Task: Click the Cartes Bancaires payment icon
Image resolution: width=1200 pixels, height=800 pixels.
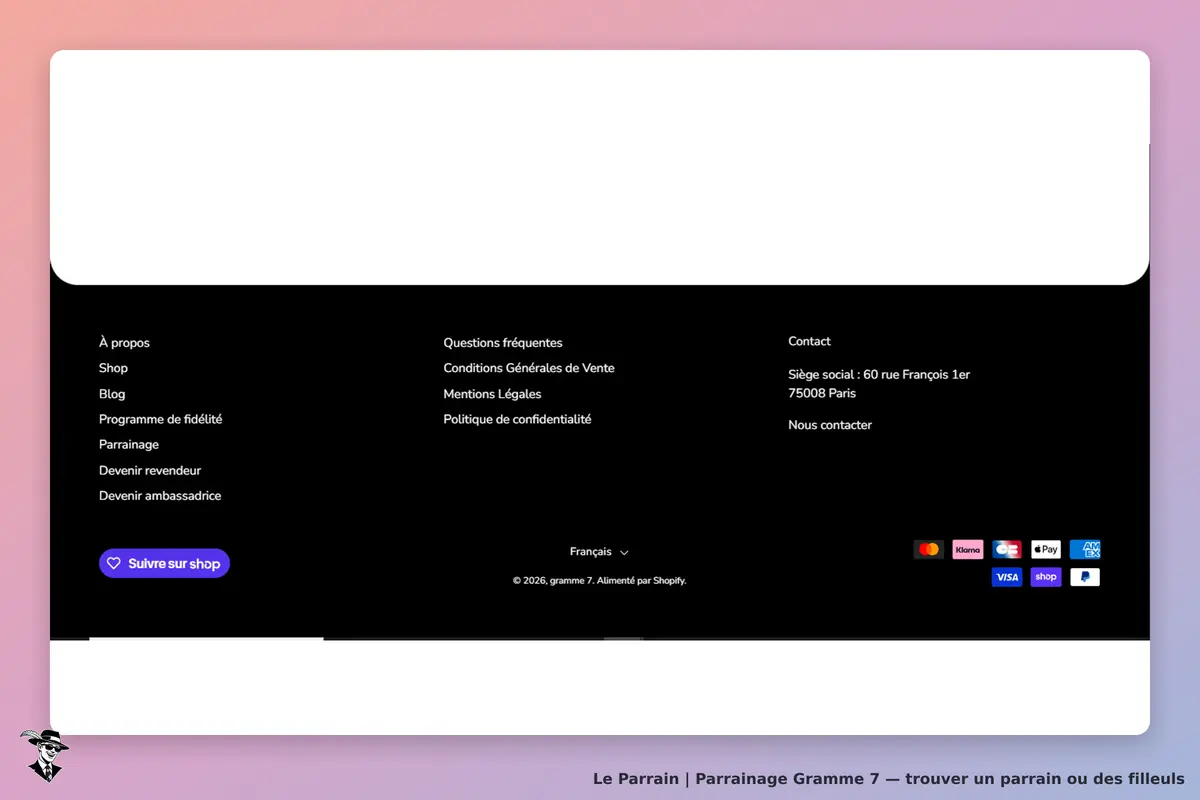Action: tap(1007, 549)
